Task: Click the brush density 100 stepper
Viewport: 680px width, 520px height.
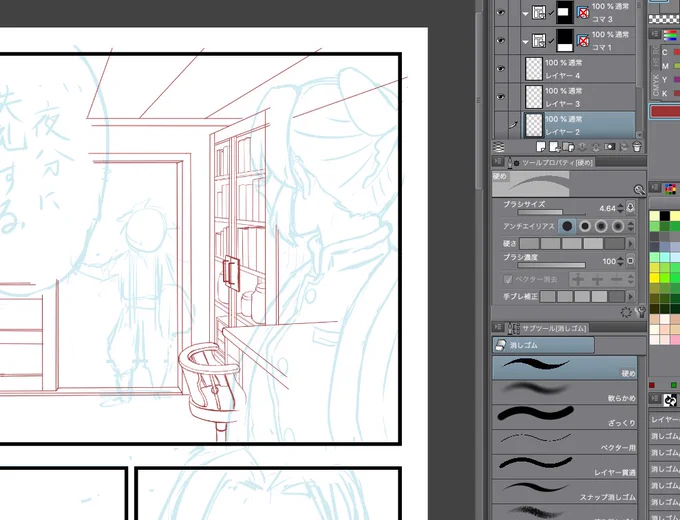Action: [621, 261]
